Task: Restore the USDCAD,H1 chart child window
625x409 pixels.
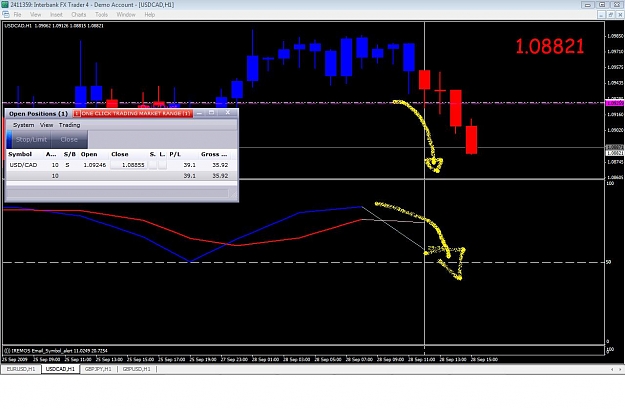Action: [611, 15]
